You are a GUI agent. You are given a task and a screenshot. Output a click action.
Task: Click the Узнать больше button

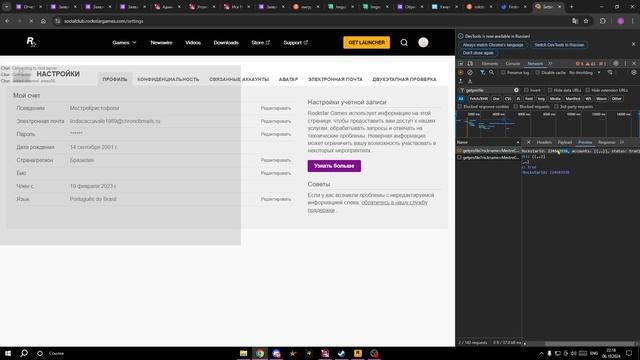coord(334,166)
